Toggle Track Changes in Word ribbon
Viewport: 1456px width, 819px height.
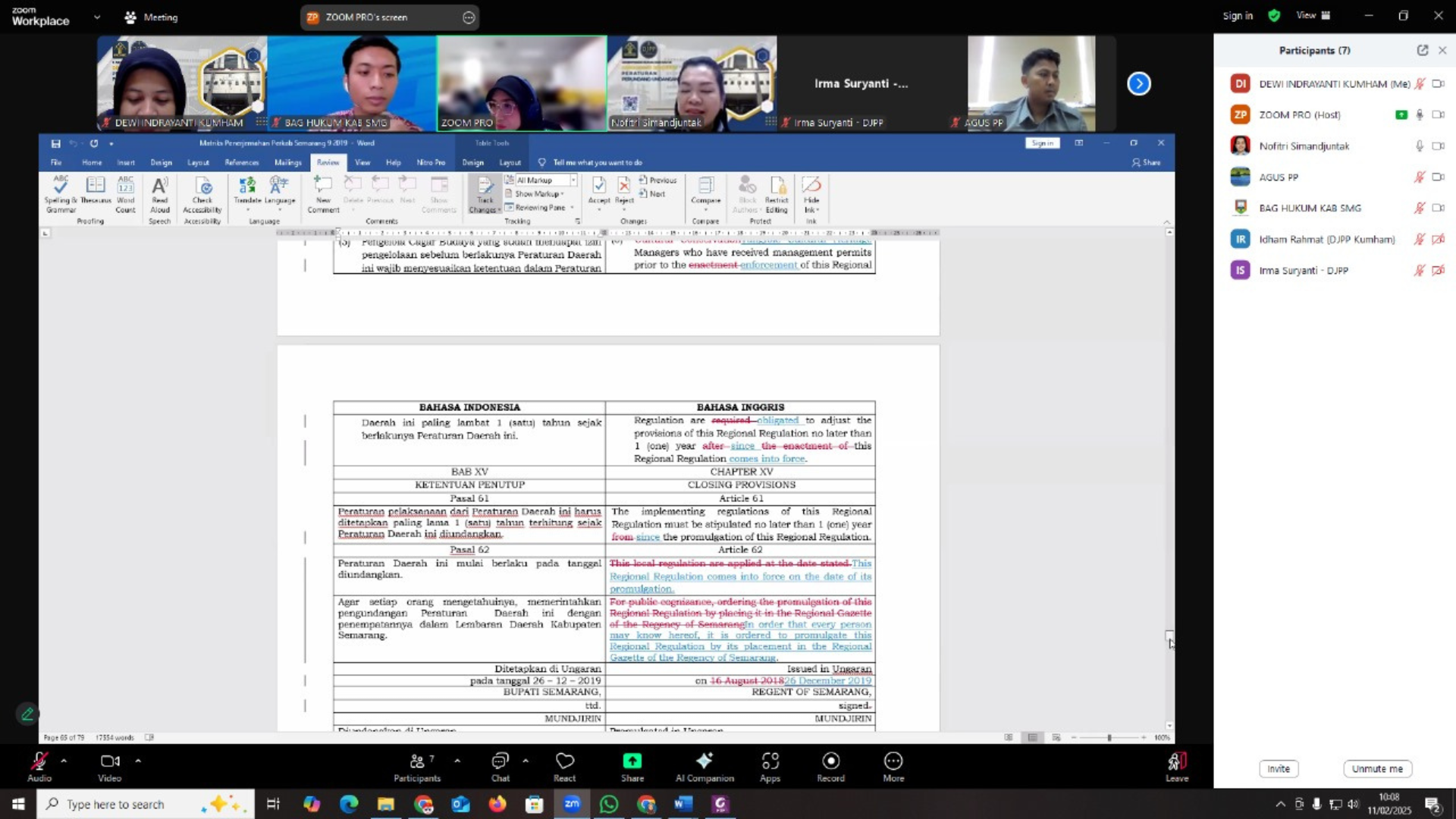(485, 194)
